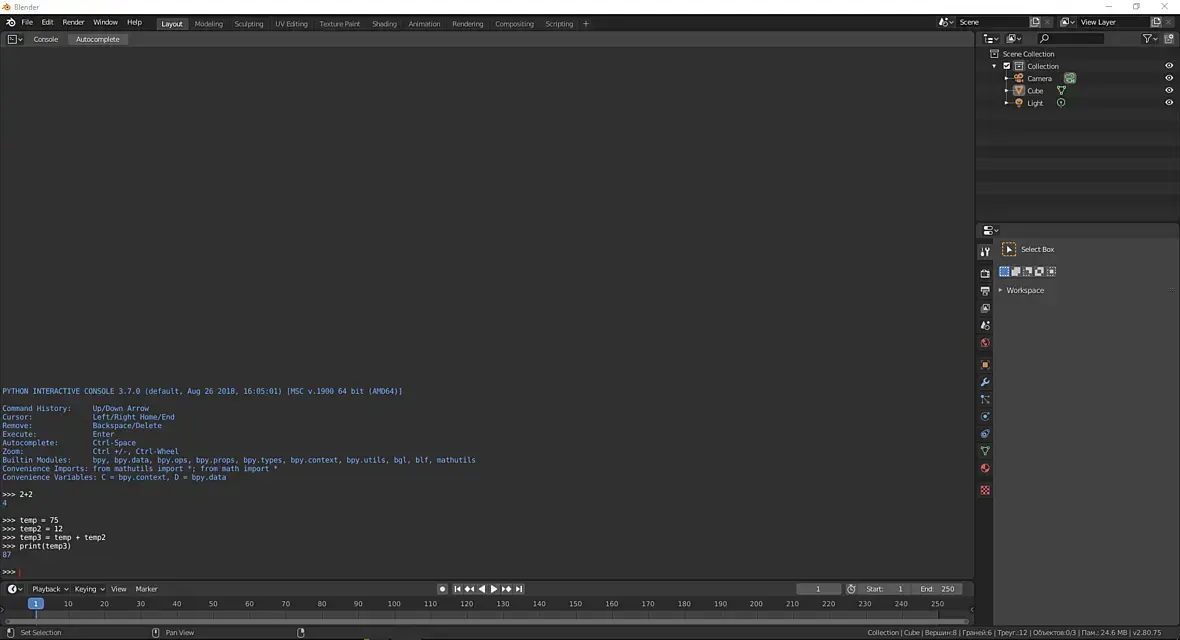Expand the Cube tree item
The image size is (1180, 640).
1007,90
